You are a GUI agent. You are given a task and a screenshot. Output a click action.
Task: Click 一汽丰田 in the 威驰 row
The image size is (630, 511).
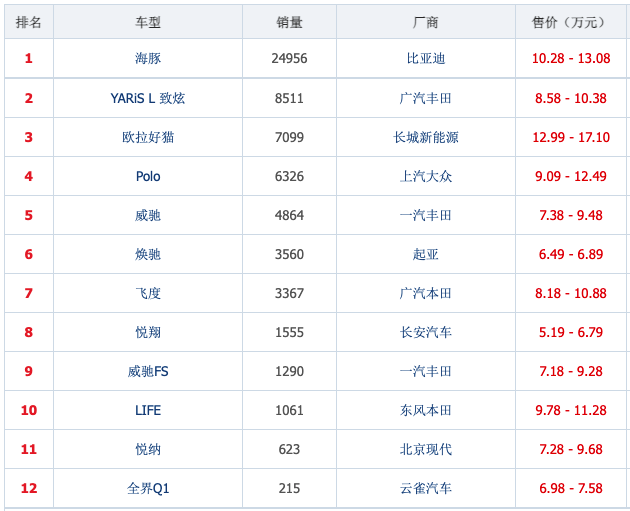426,215
